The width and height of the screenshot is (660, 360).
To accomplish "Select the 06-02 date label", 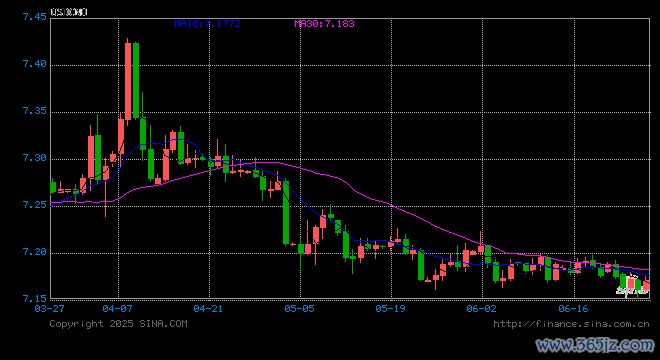I will click(482, 309).
